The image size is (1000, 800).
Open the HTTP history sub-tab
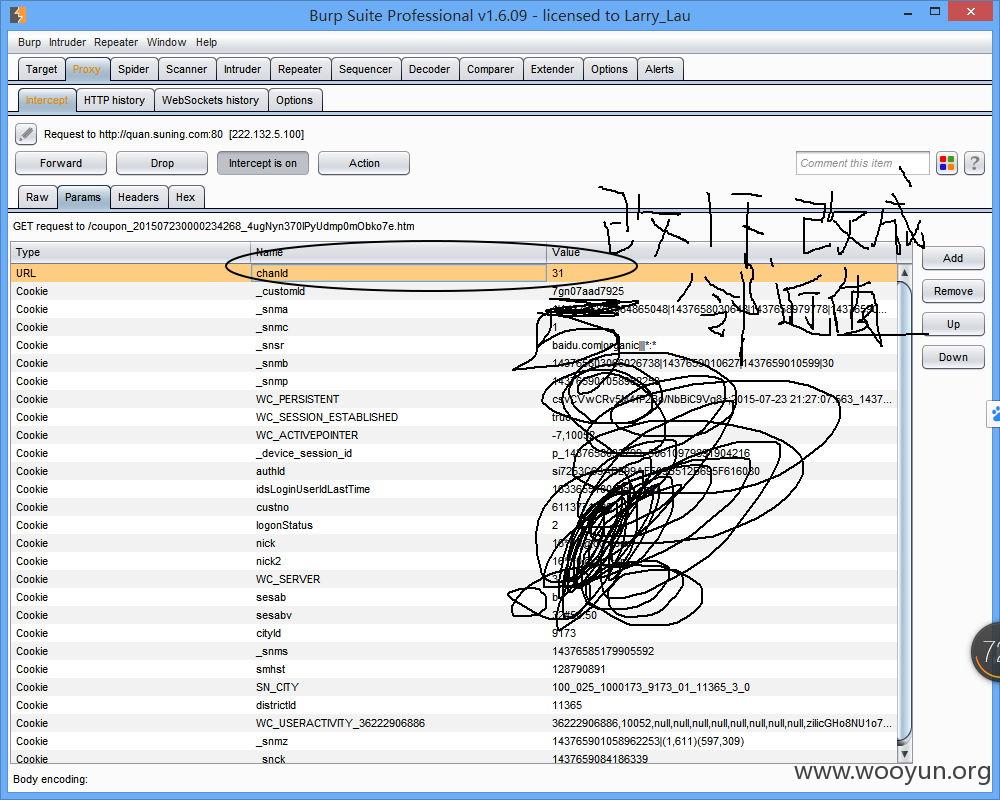115,100
